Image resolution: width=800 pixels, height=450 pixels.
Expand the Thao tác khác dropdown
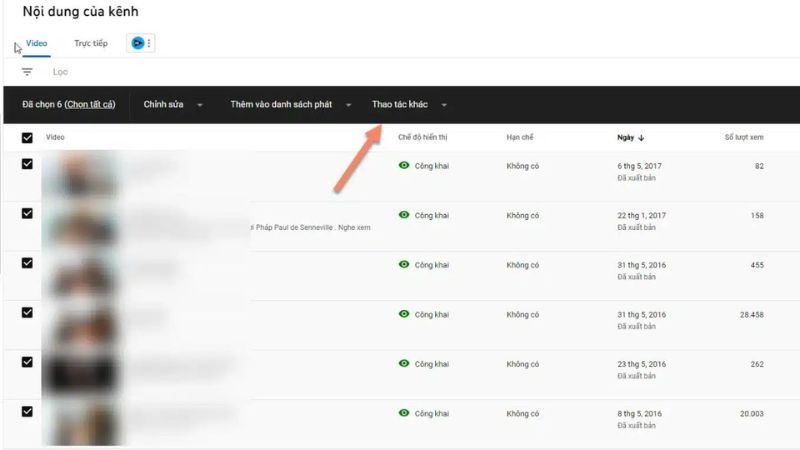coord(409,105)
